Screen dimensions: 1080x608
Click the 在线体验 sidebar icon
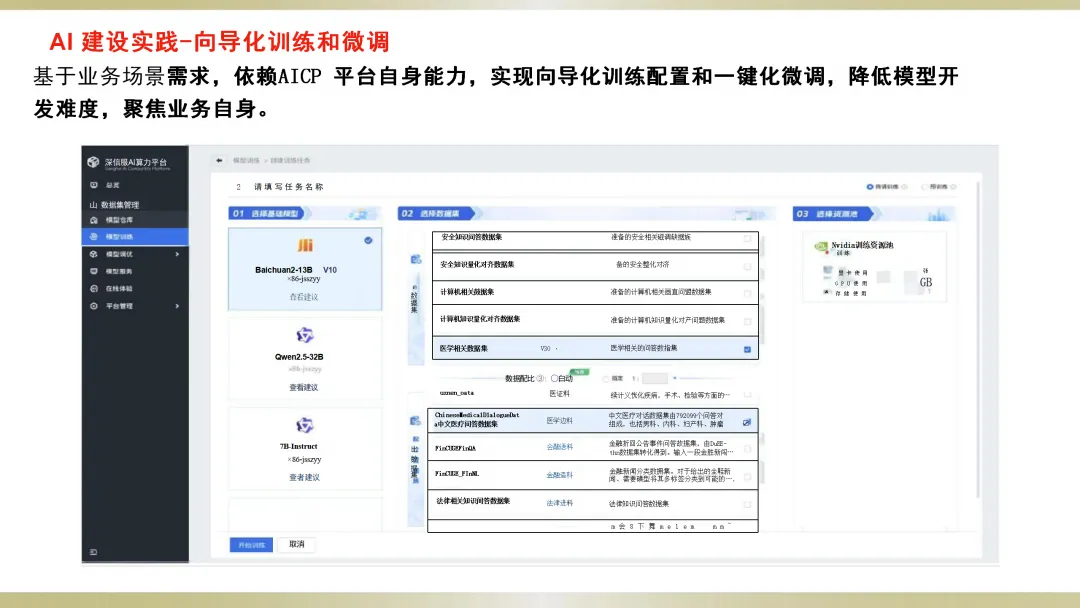pos(94,289)
